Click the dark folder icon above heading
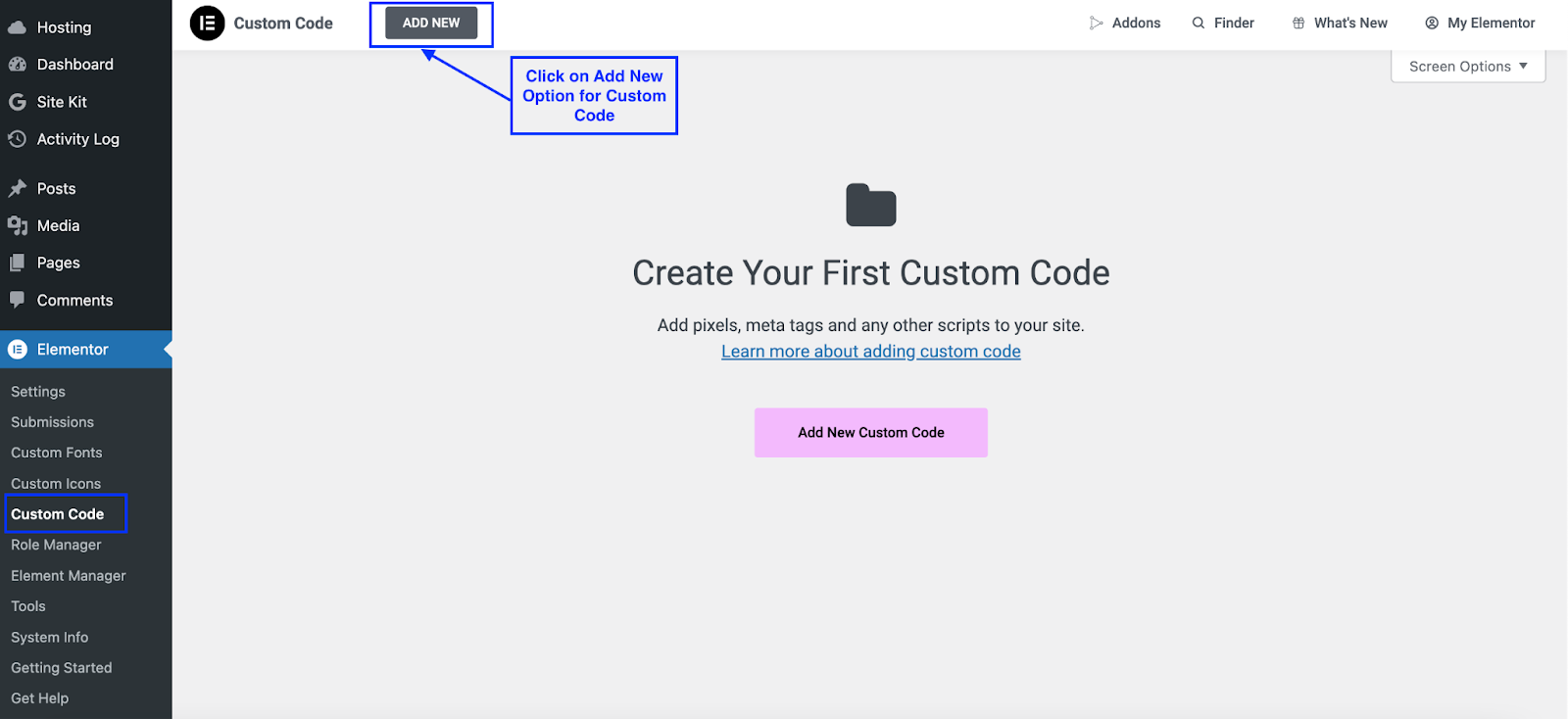 point(871,205)
